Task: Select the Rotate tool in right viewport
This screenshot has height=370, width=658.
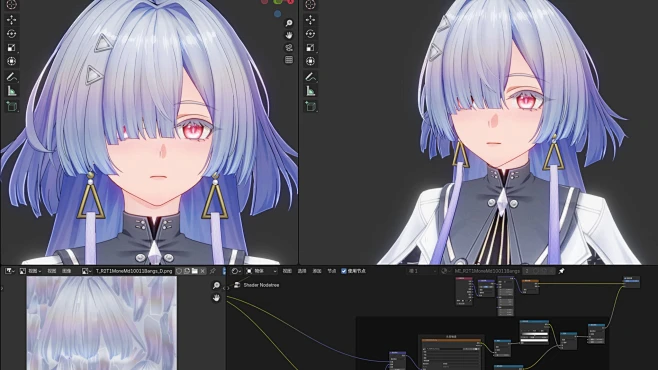Action: (310, 34)
